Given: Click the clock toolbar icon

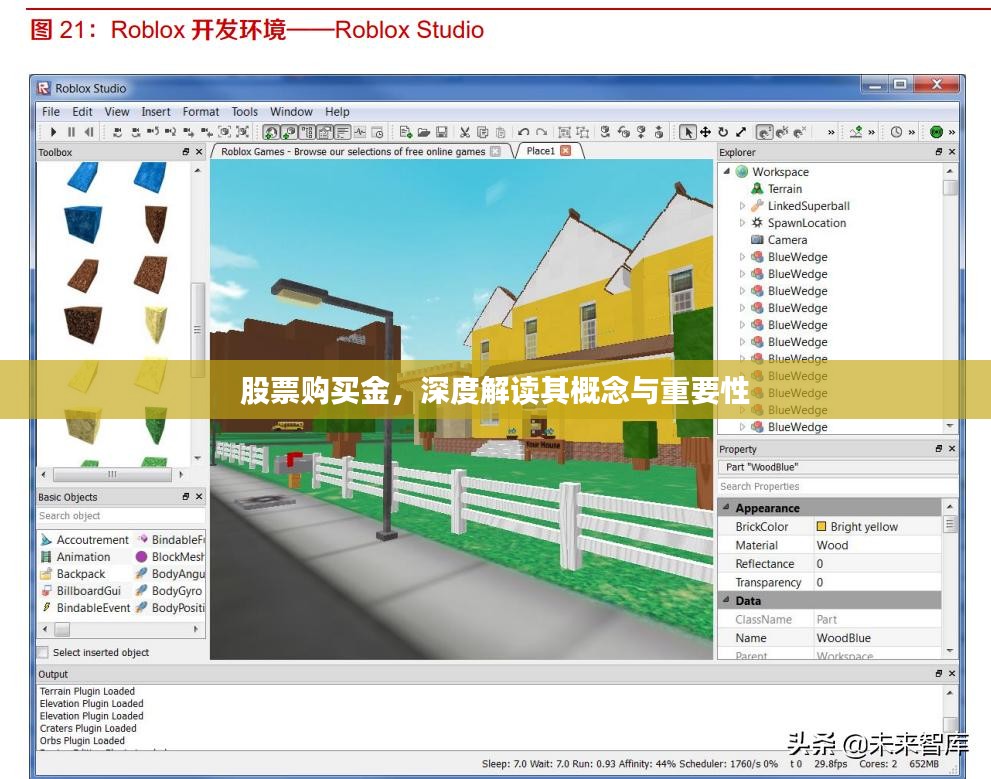Looking at the screenshot, I should (896, 132).
